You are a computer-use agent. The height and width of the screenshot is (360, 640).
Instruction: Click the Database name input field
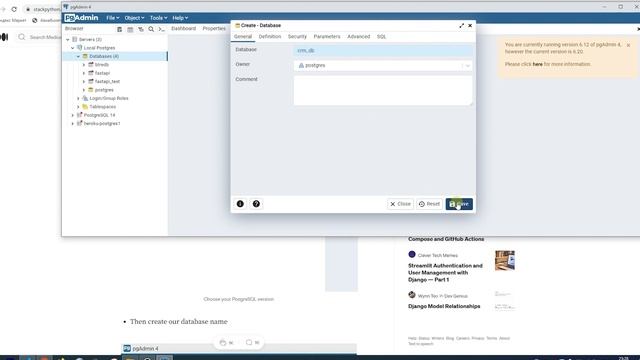tap(383, 51)
